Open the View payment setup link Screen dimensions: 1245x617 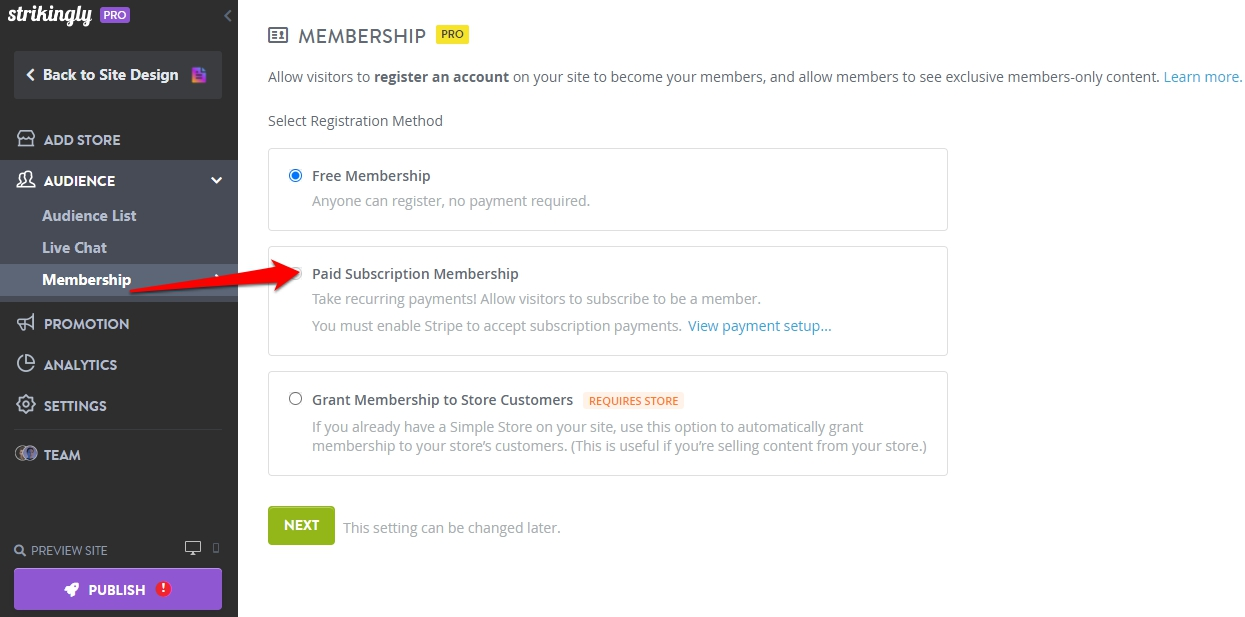point(759,326)
